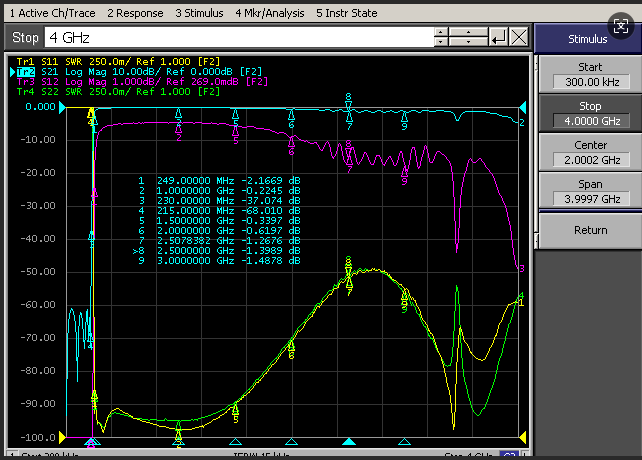Select active trace Tr2 S21 Log Mag
This screenshot has height=460, width=642.
[x=138, y=72]
